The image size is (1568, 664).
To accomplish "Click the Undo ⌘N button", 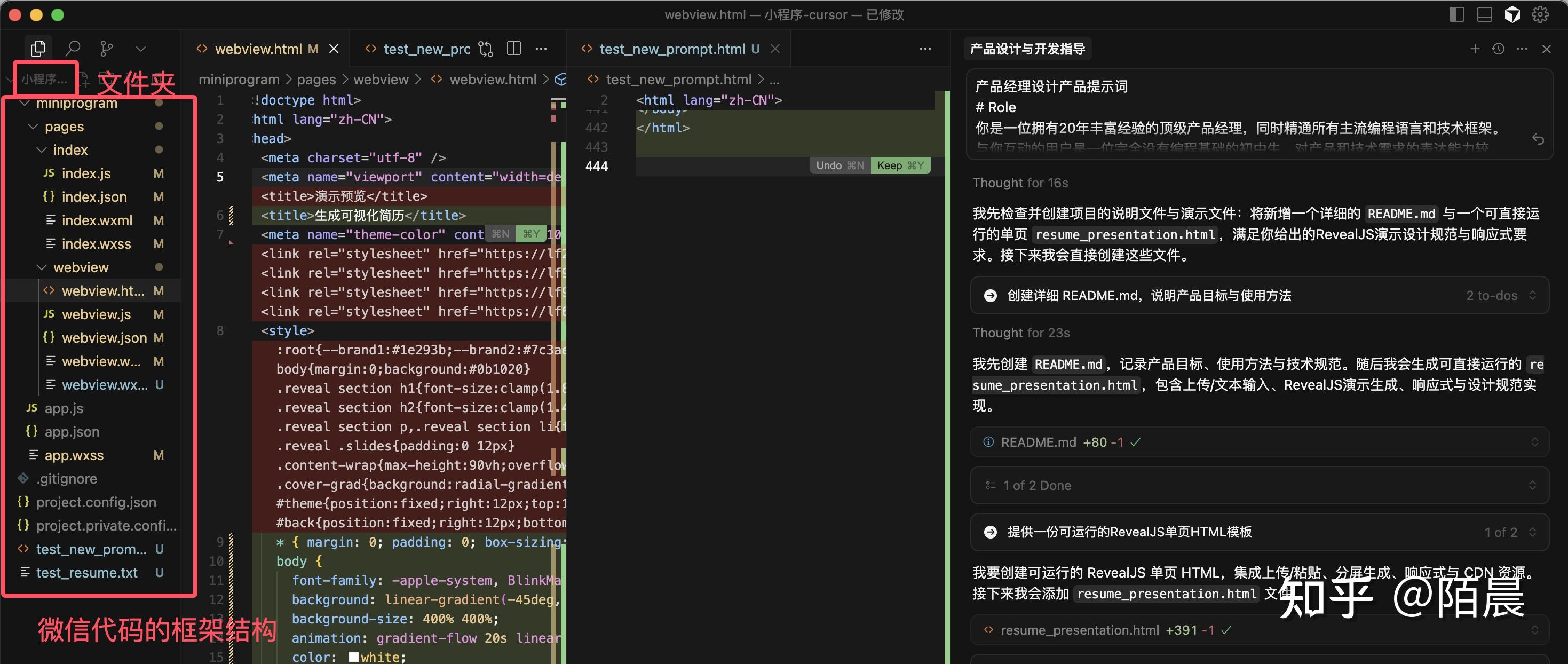I will (840, 165).
